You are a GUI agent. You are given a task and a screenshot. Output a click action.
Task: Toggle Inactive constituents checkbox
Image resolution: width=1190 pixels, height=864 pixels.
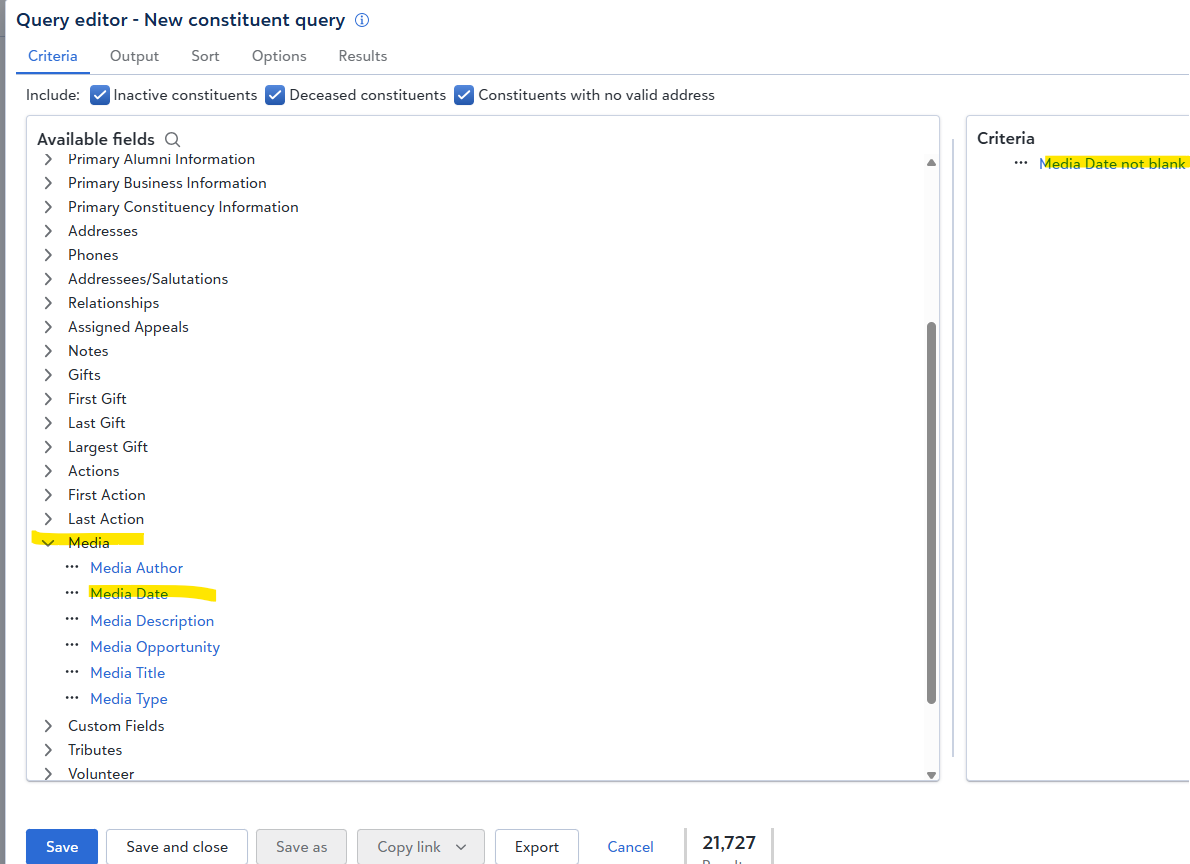coord(99,95)
